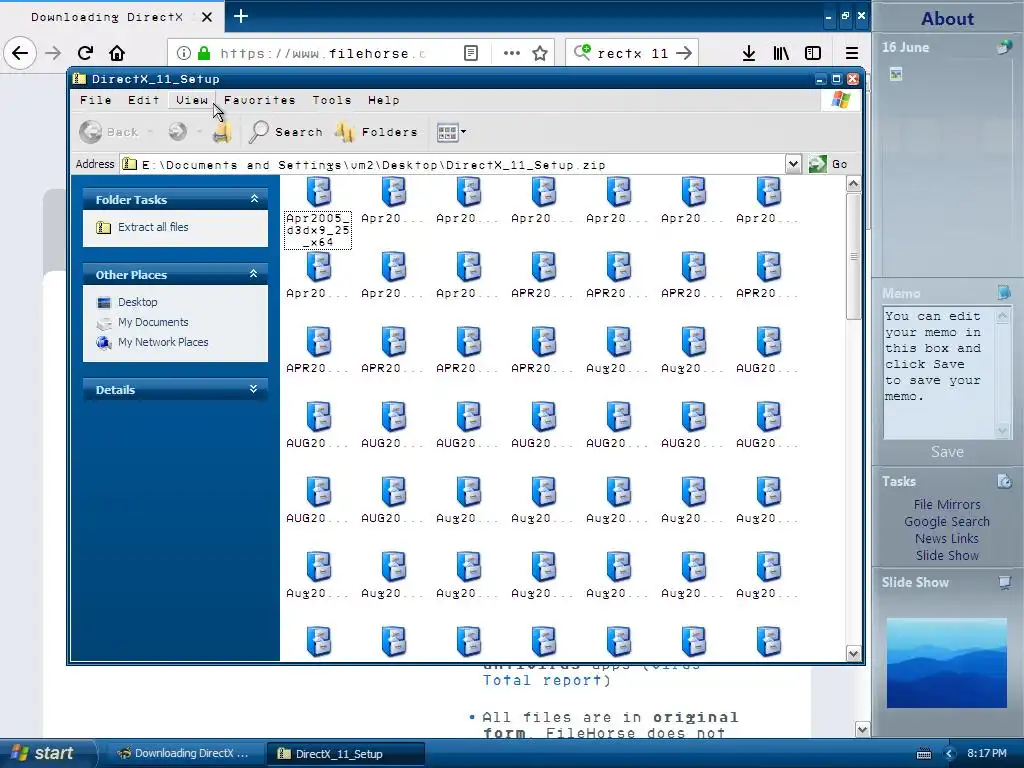Open the address bar dropdown arrow

[793, 164]
